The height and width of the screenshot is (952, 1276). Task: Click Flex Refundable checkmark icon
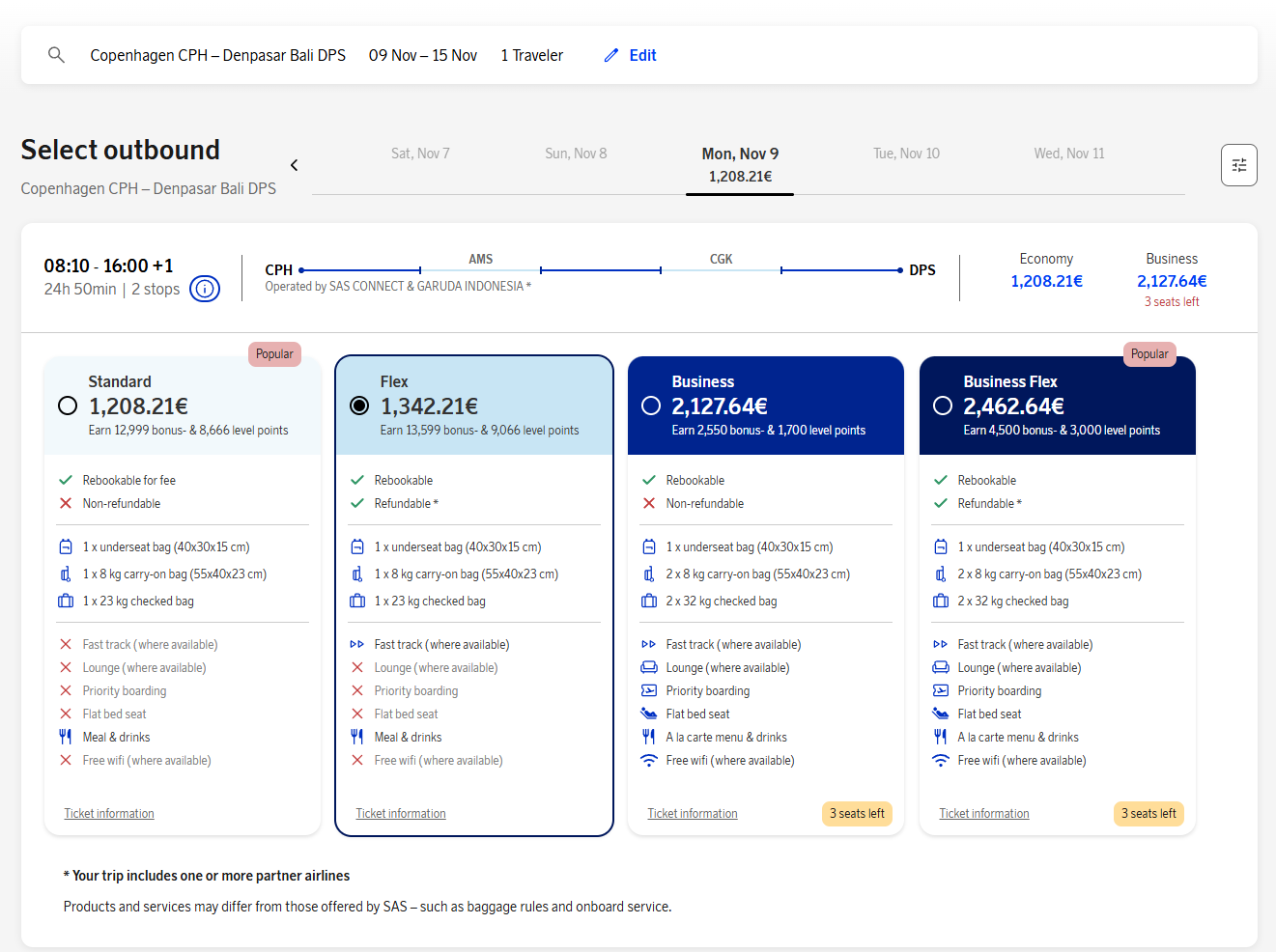point(357,503)
